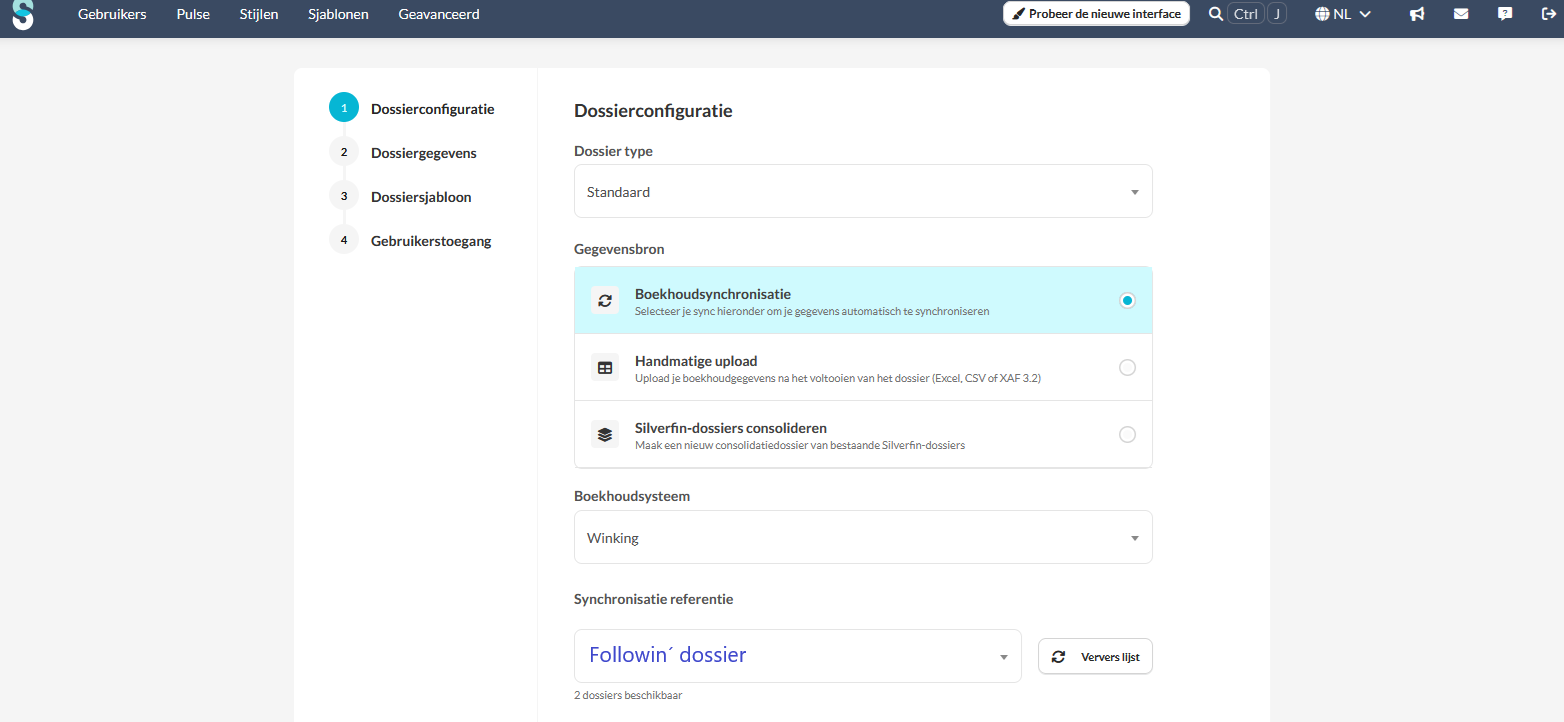Click the Silverfin logo icon
This screenshot has height=722, width=1564.
pyautogui.click(x=23, y=14)
